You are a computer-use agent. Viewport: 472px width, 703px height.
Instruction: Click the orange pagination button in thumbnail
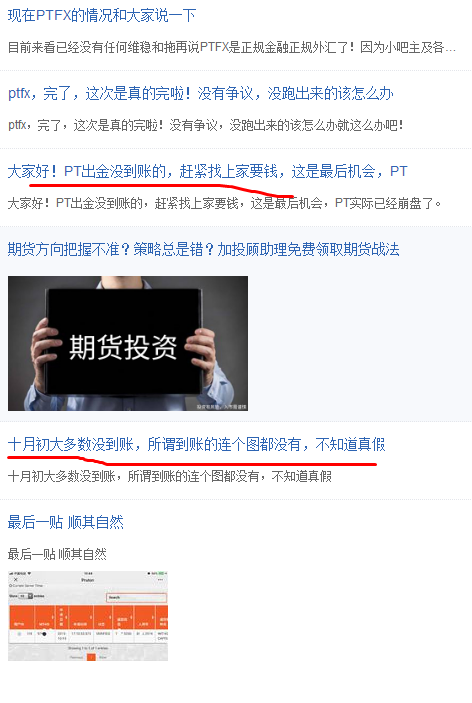coord(91,657)
